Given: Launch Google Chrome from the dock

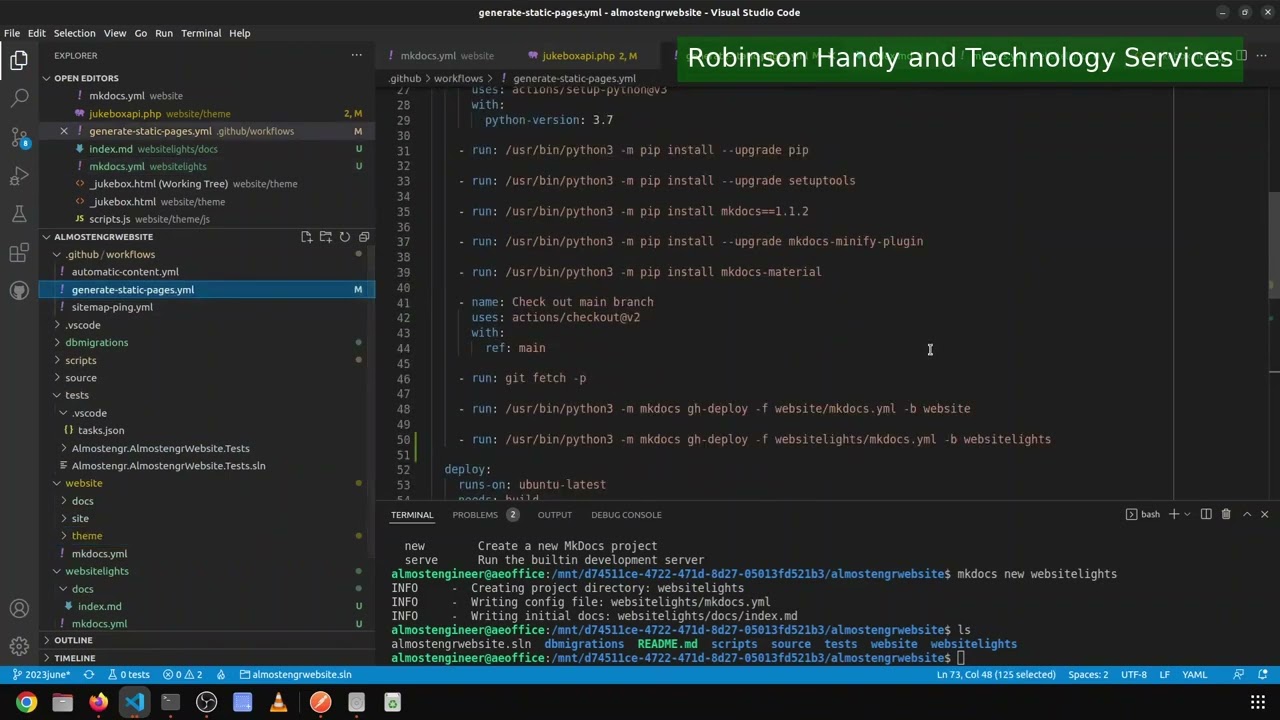Looking at the screenshot, I should pyautogui.click(x=26, y=703).
